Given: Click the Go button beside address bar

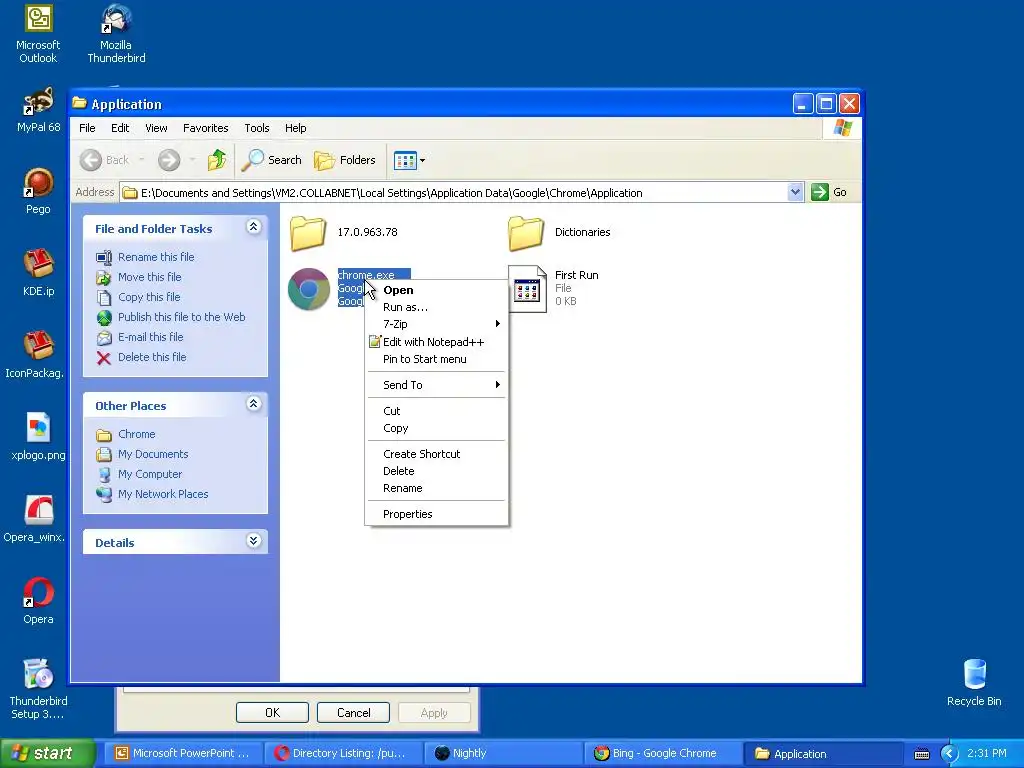Looking at the screenshot, I should click(x=829, y=193).
